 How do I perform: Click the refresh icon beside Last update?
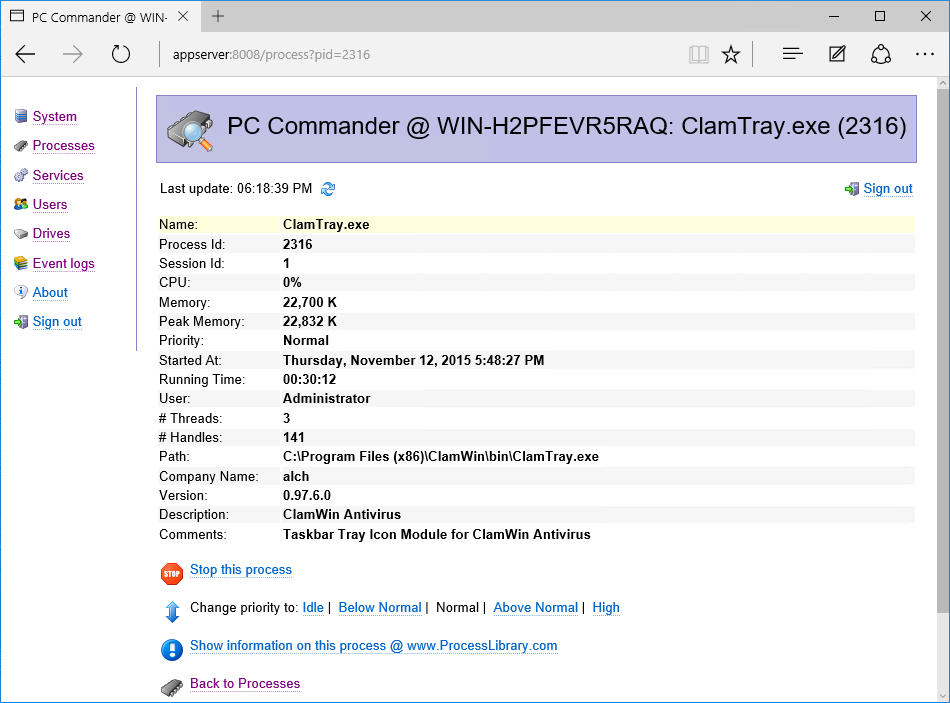(x=328, y=189)
